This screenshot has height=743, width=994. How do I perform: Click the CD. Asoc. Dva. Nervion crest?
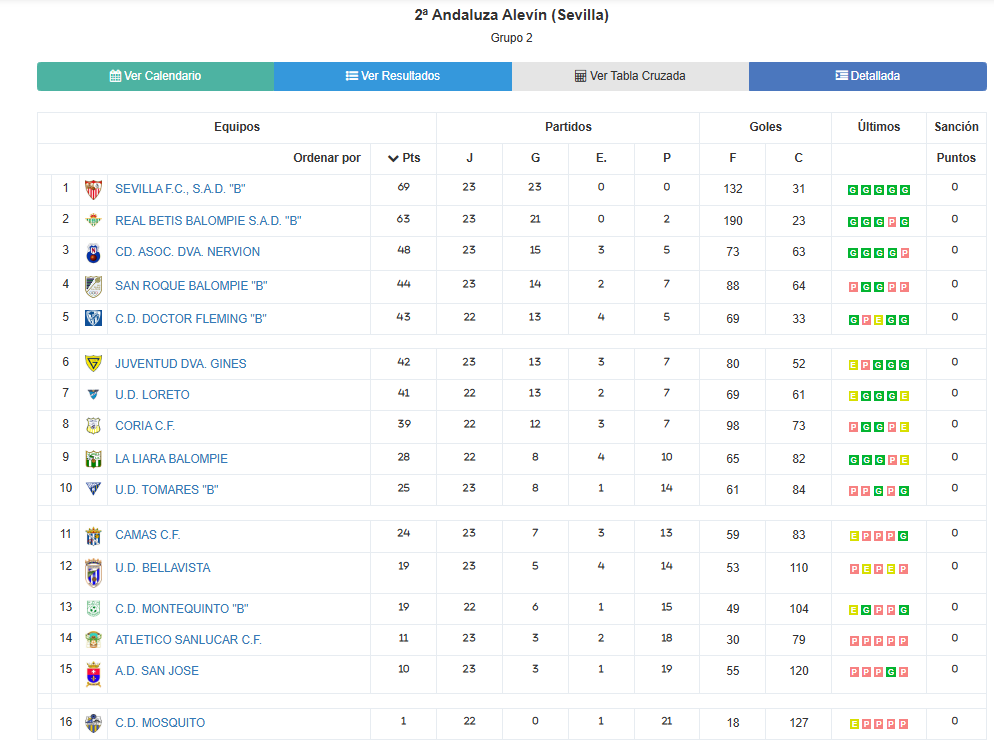click(93, 253)
